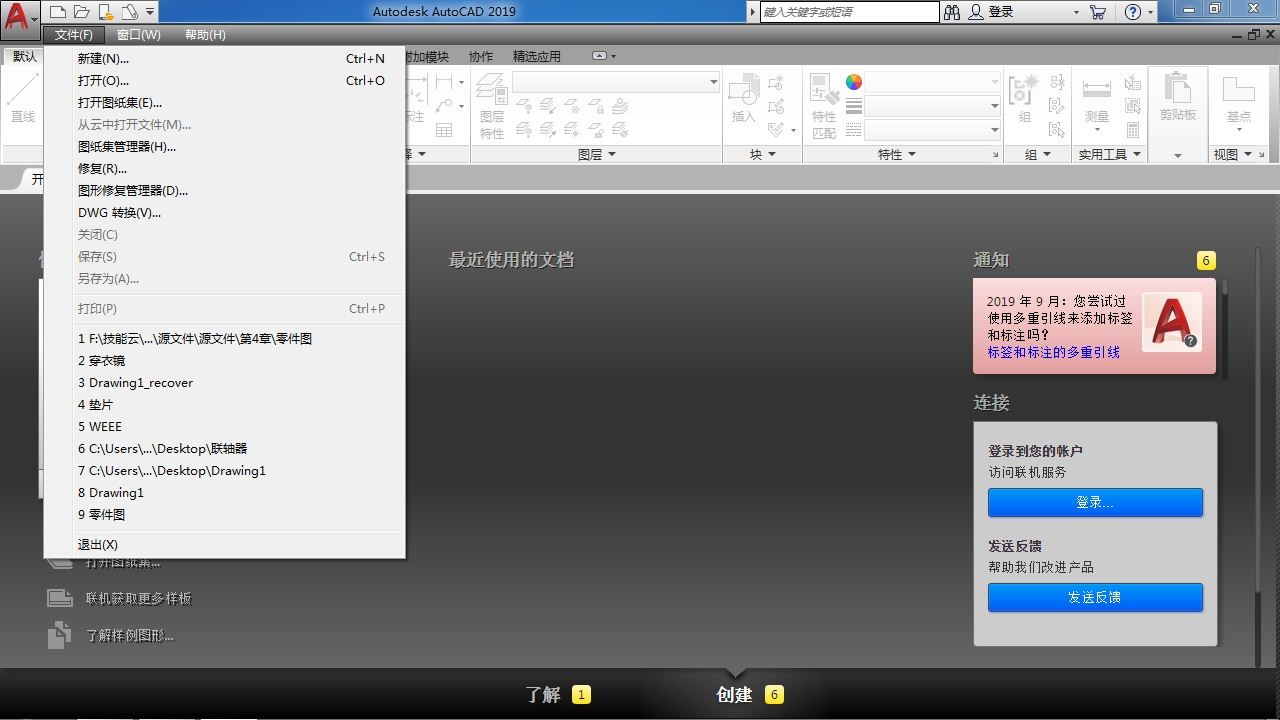Viewport: 1280px width, 720px height.
Task: Click the 登录... button
Action: (x=1095, y=502)
